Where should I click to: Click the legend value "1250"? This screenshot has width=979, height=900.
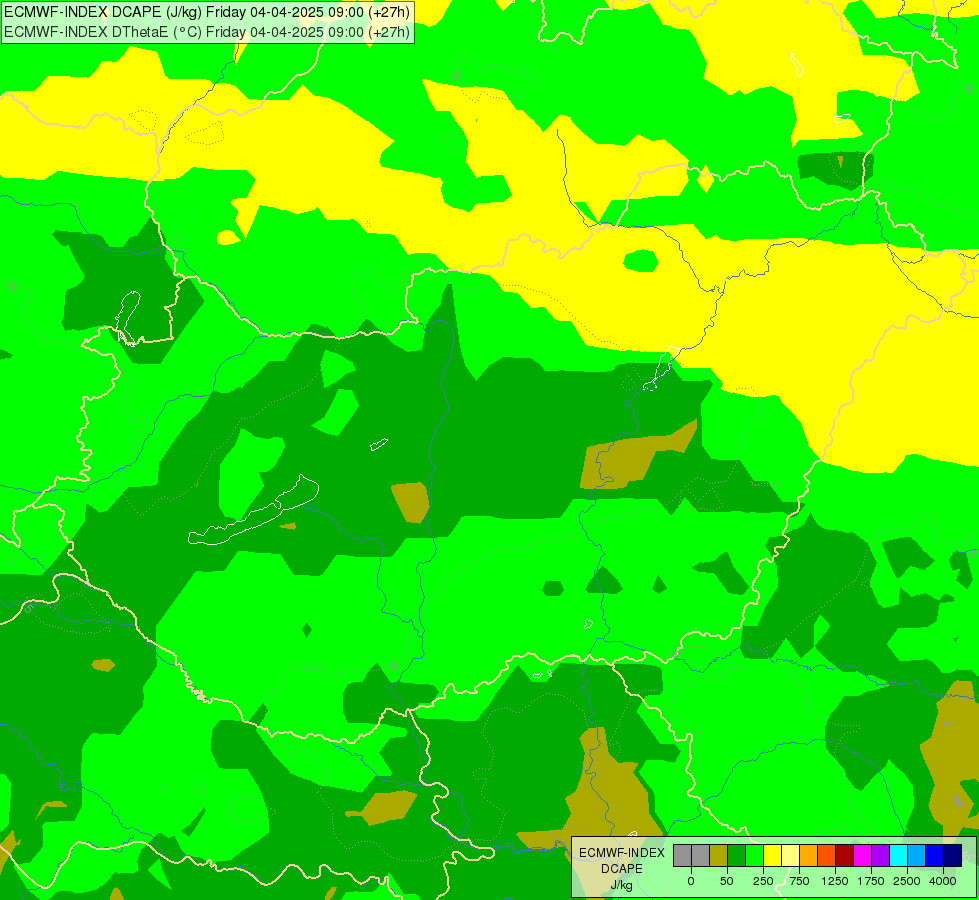(x=835, y=881)
